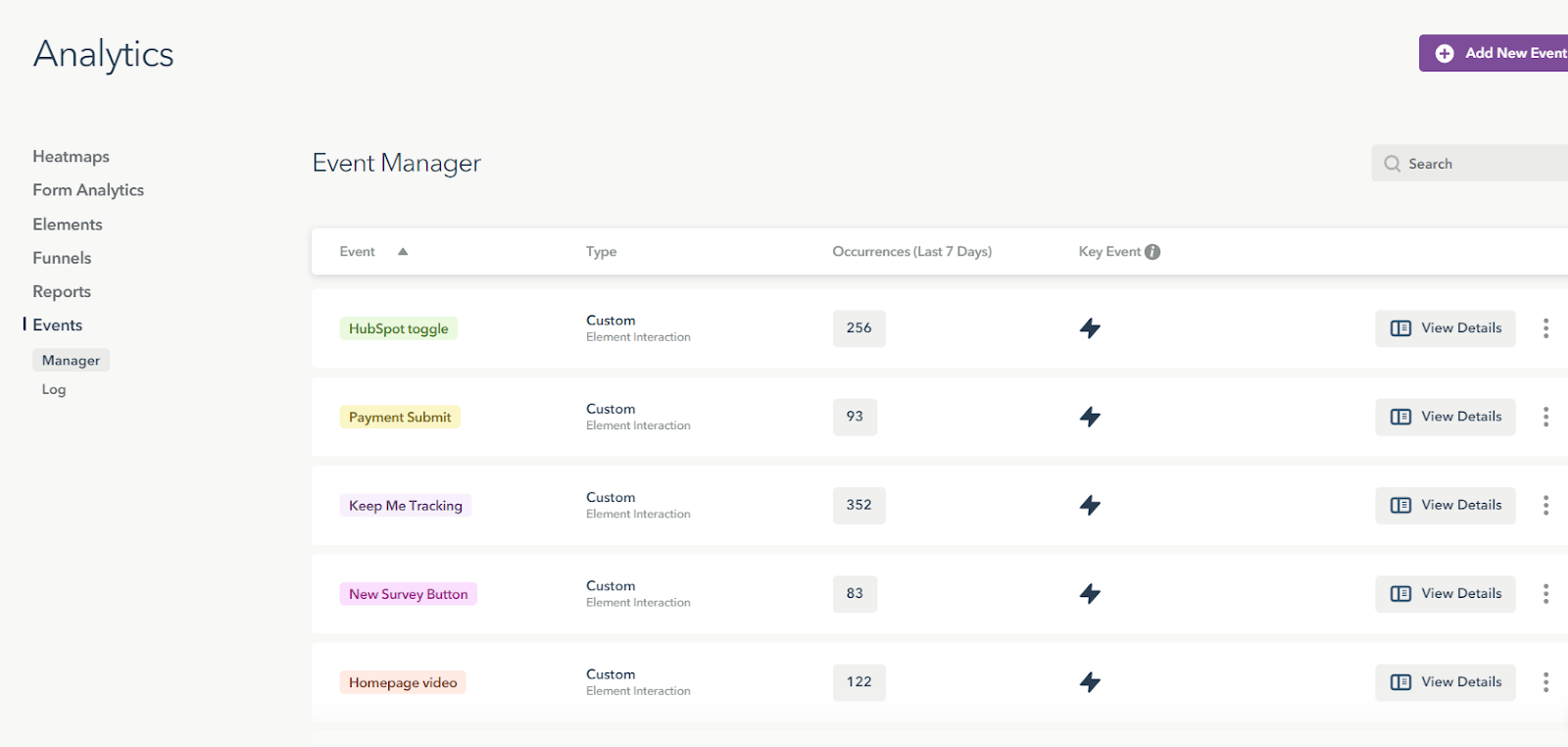The width and height of the screenshot is (1568, 747).
Task: Click Occurrences (Last 7 Days) header
Action: (x=912, y=252)
